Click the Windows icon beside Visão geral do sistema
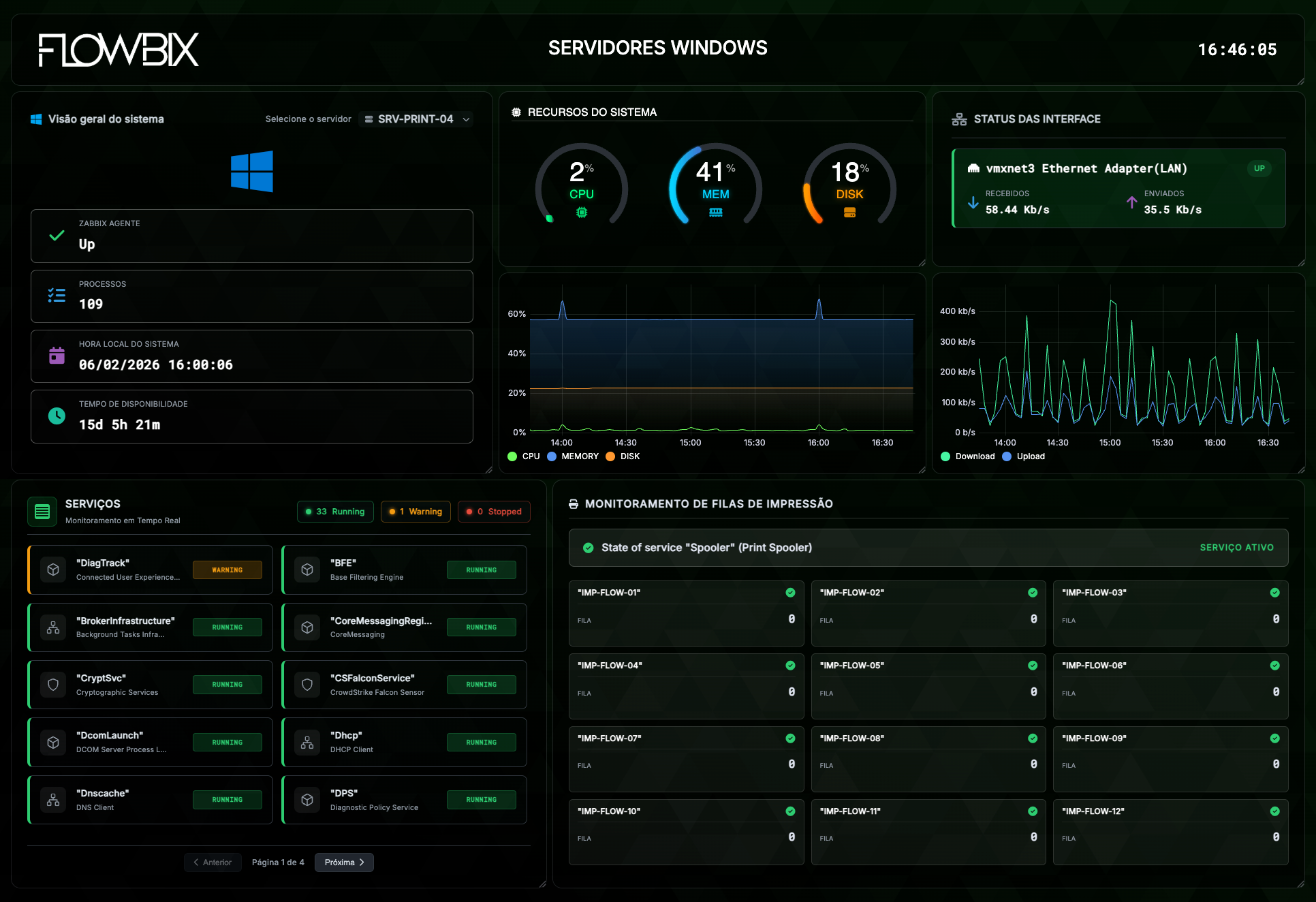 (x=36, y=119)
